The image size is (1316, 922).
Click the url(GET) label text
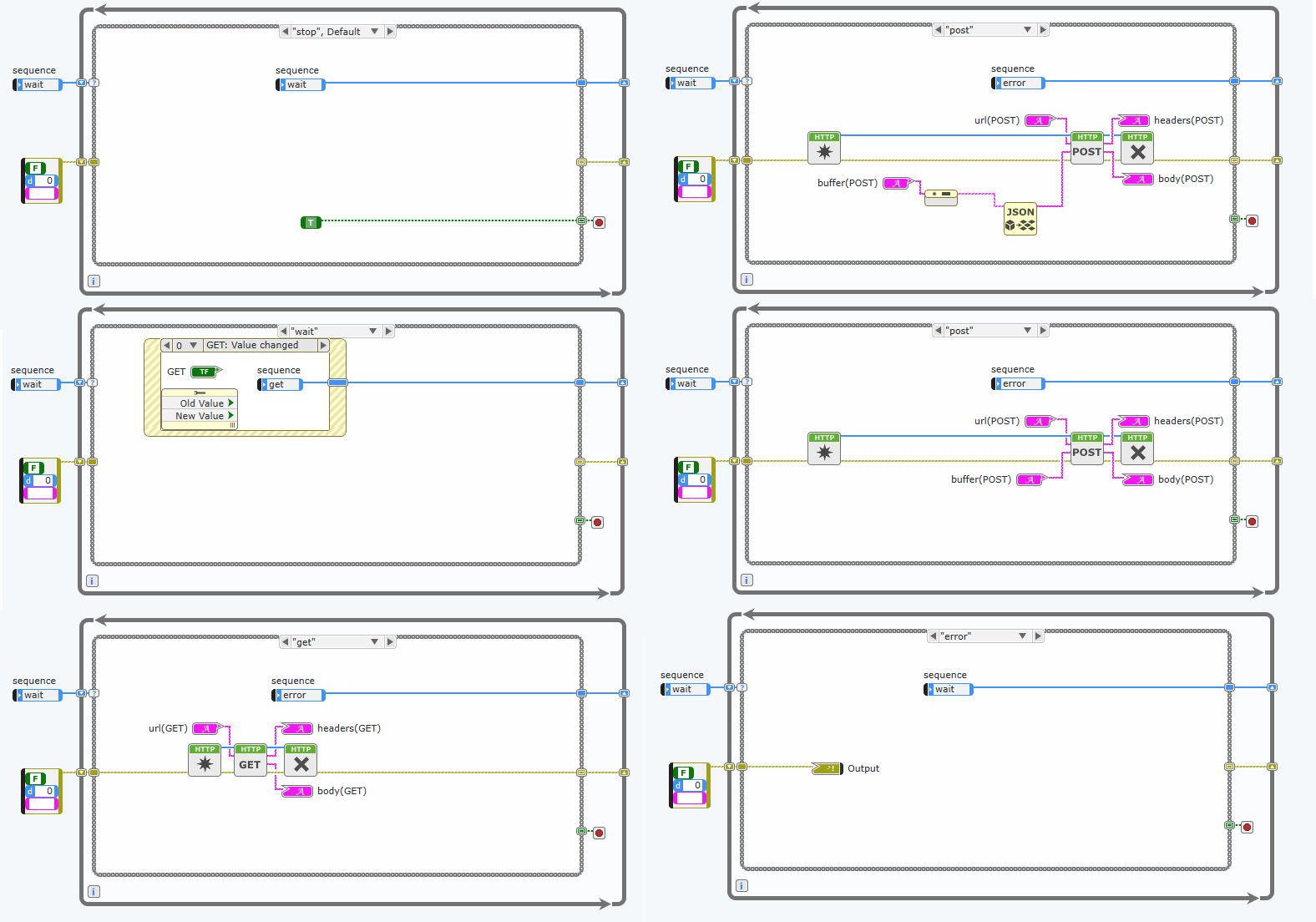pyautogui.click(x=168, y=728)
